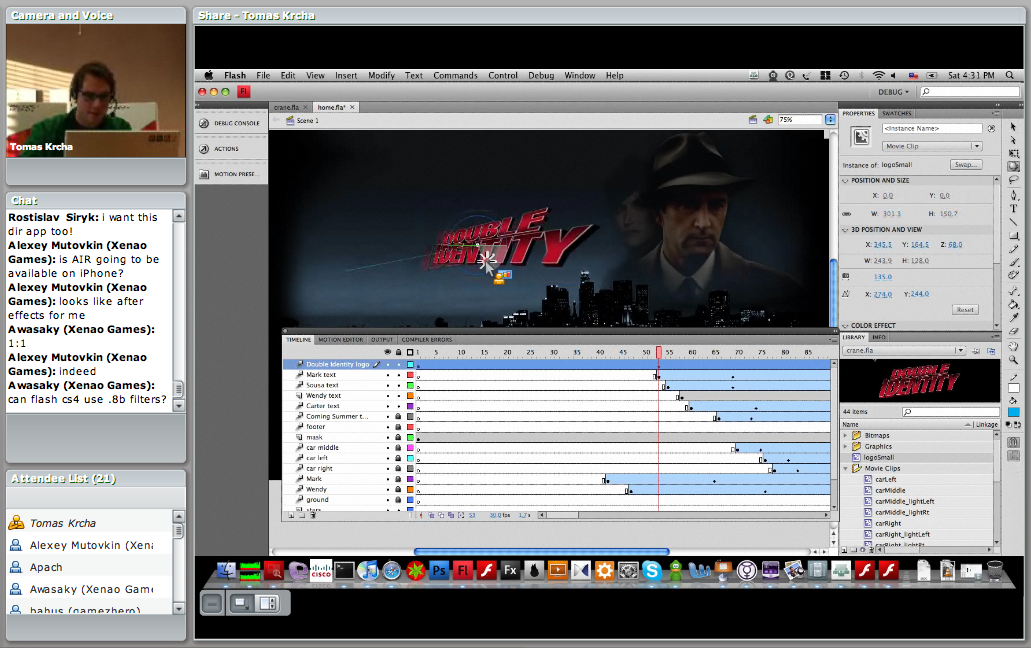Viewport: 1031px width, 648px height.
Task: Open crane.fla library document dropdown
Action: click(904, 350)
